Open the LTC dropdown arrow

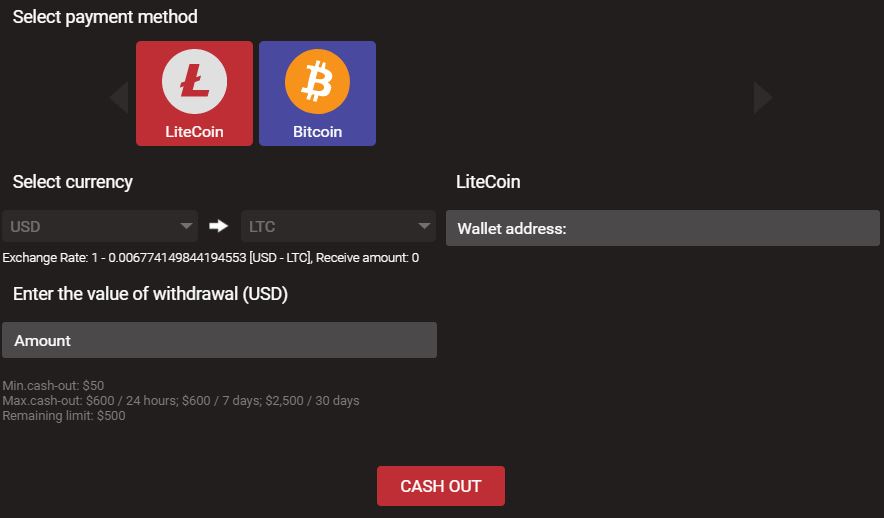(424, 226)
